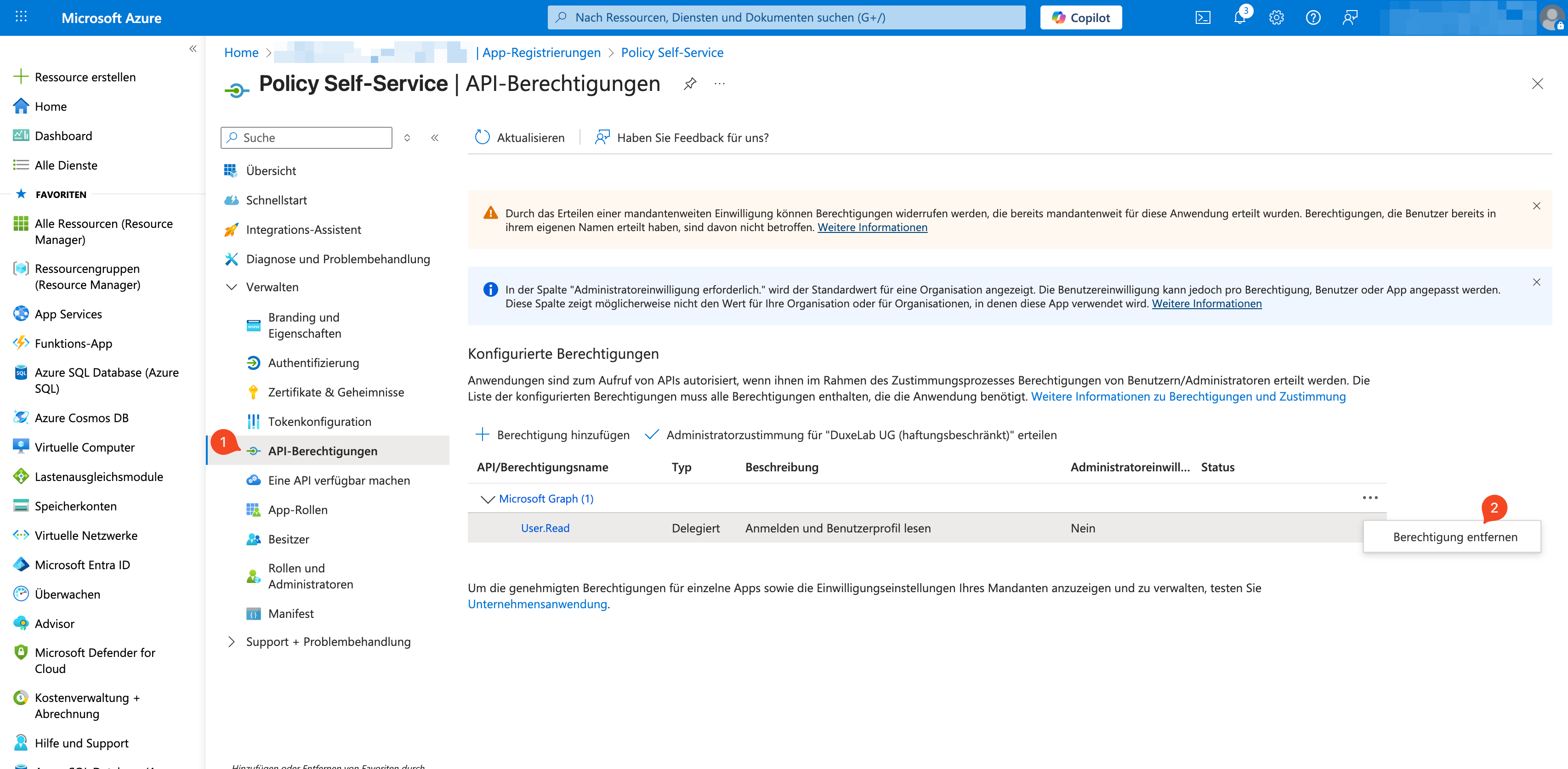The height and width of the screenshot is (769, 1568).
Task: Dismiss the tenant-wide consent warning banner
Action: (x=1537, y=206)
